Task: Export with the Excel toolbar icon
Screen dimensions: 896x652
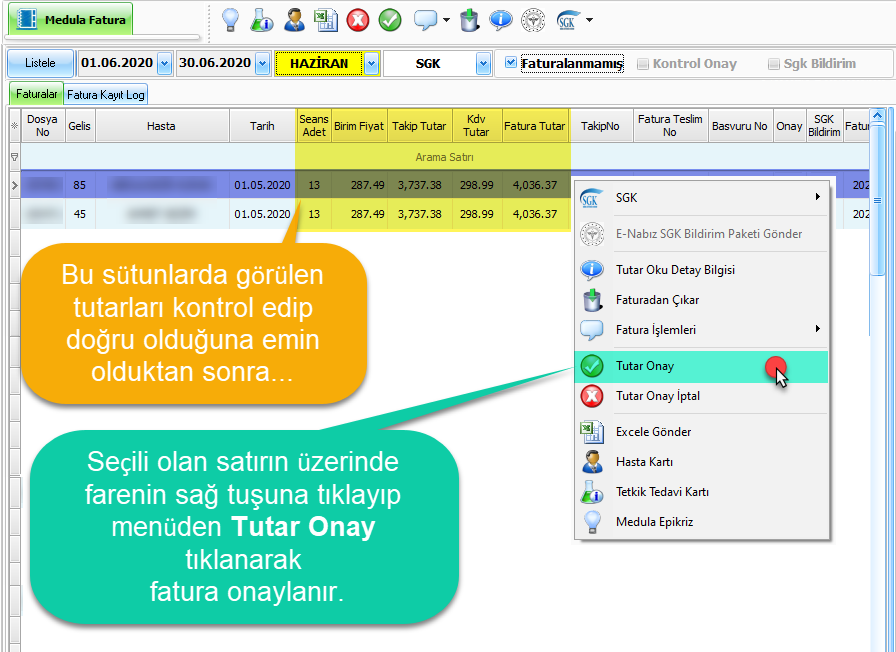Action: pos(326,20)
